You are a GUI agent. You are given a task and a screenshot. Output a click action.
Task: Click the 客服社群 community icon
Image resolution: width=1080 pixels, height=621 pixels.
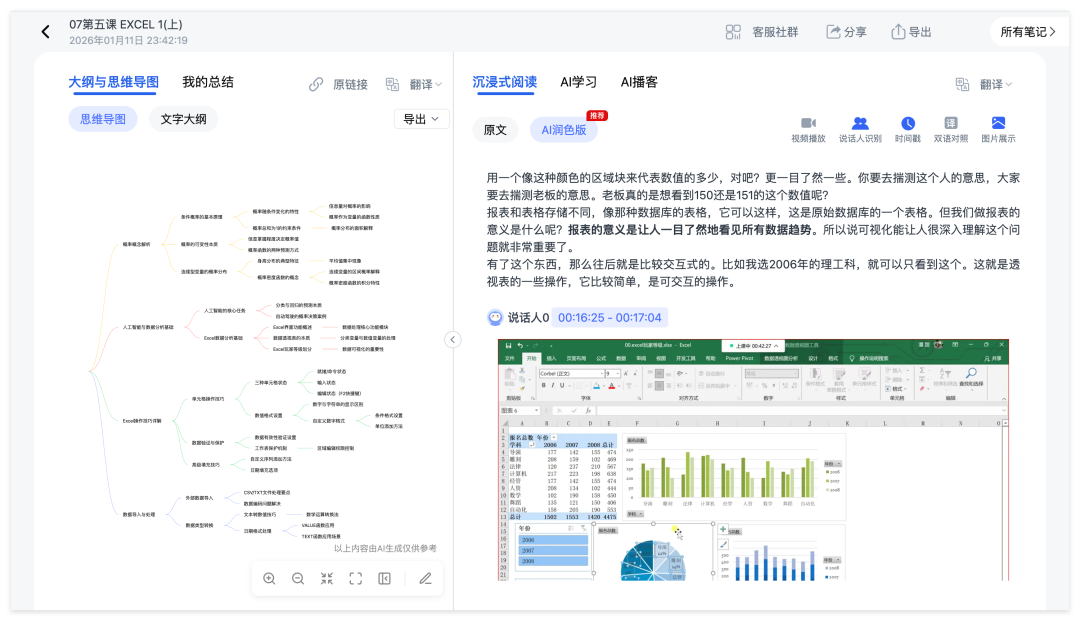(x=764, y=31)
